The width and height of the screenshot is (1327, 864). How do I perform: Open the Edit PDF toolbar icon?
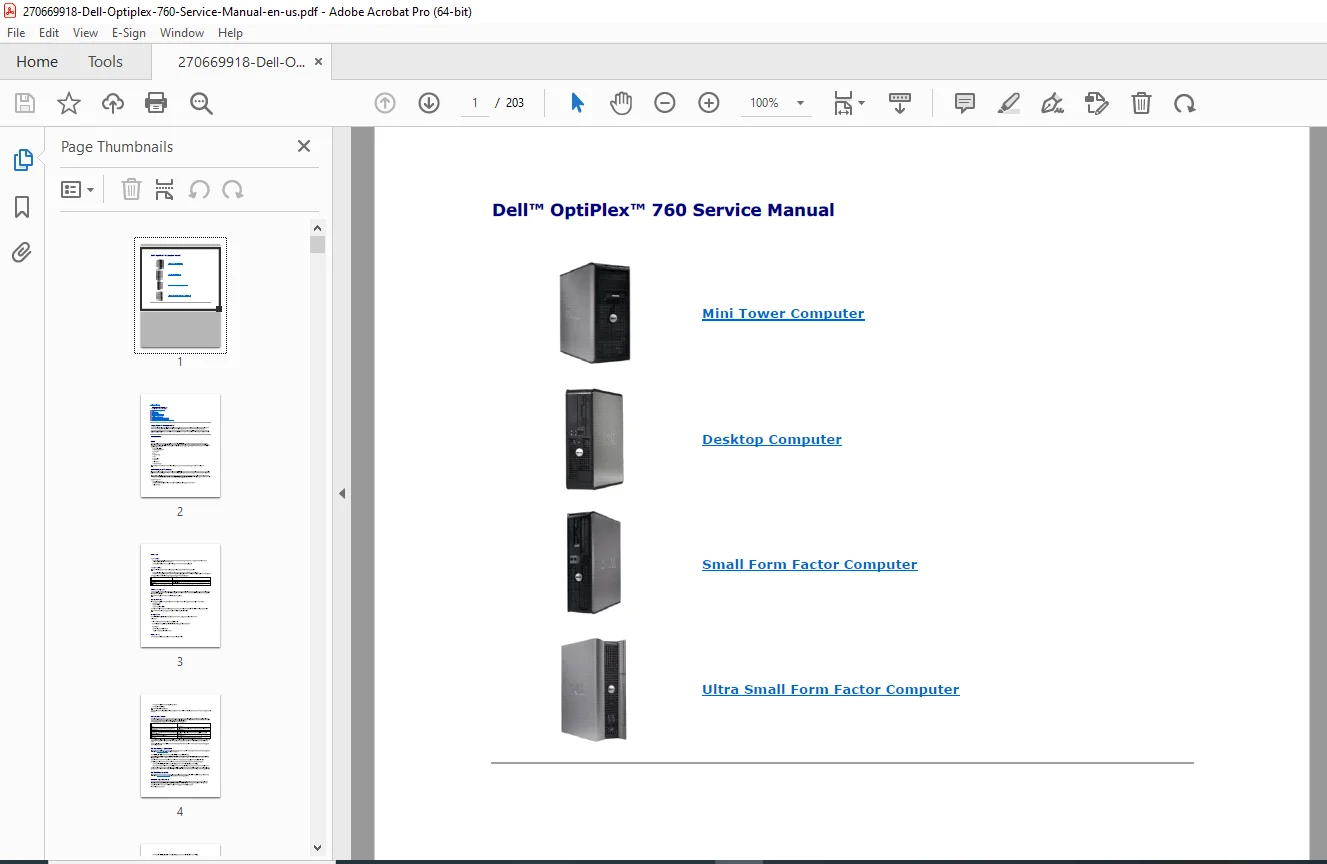coord(1097,103)
